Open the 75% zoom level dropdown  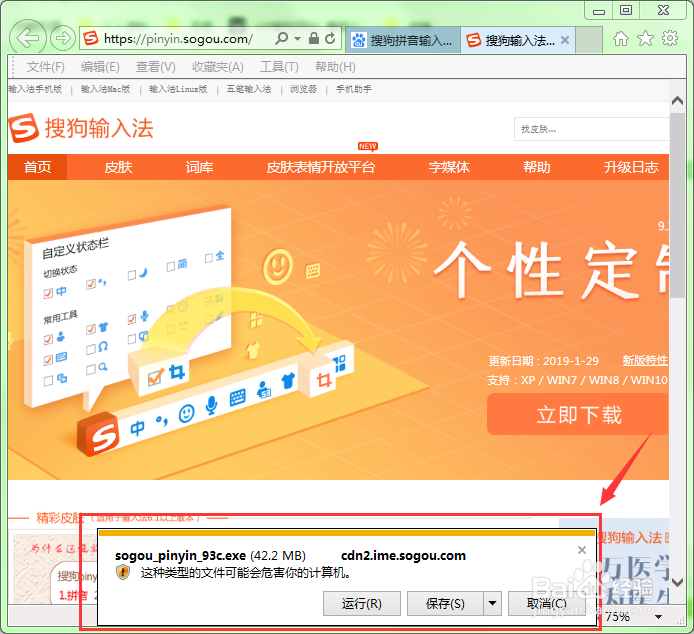(x=658, y=617)
